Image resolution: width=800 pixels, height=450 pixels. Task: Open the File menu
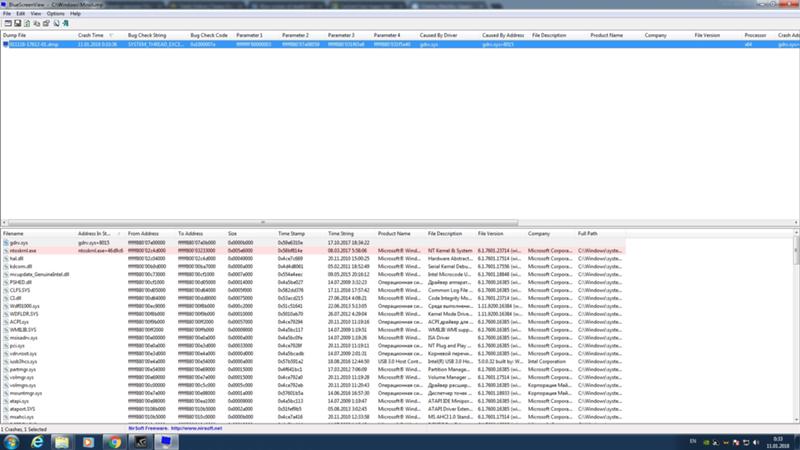[x=7, y=14]
